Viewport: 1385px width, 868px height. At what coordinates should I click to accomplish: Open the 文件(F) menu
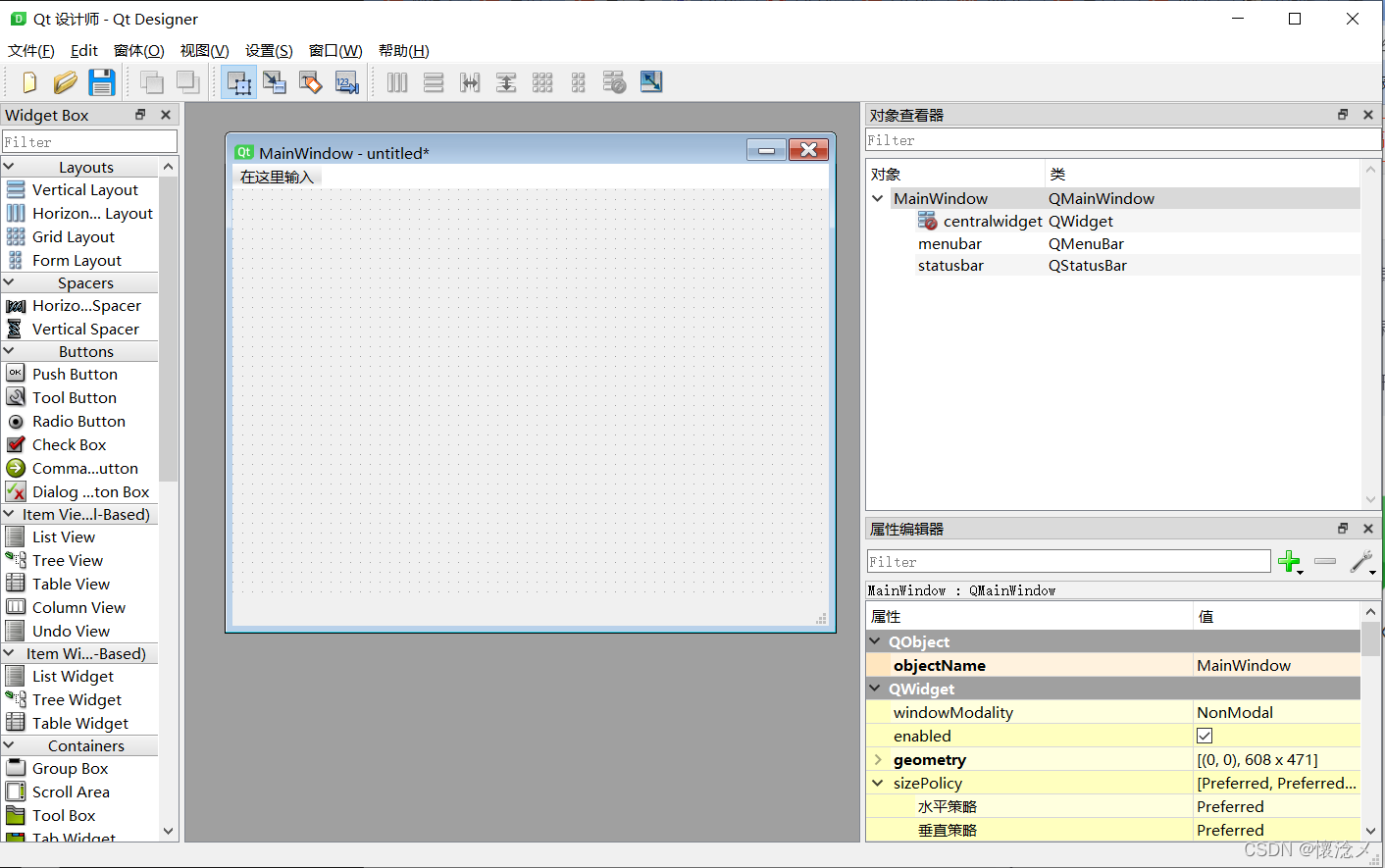coord(31,51)
